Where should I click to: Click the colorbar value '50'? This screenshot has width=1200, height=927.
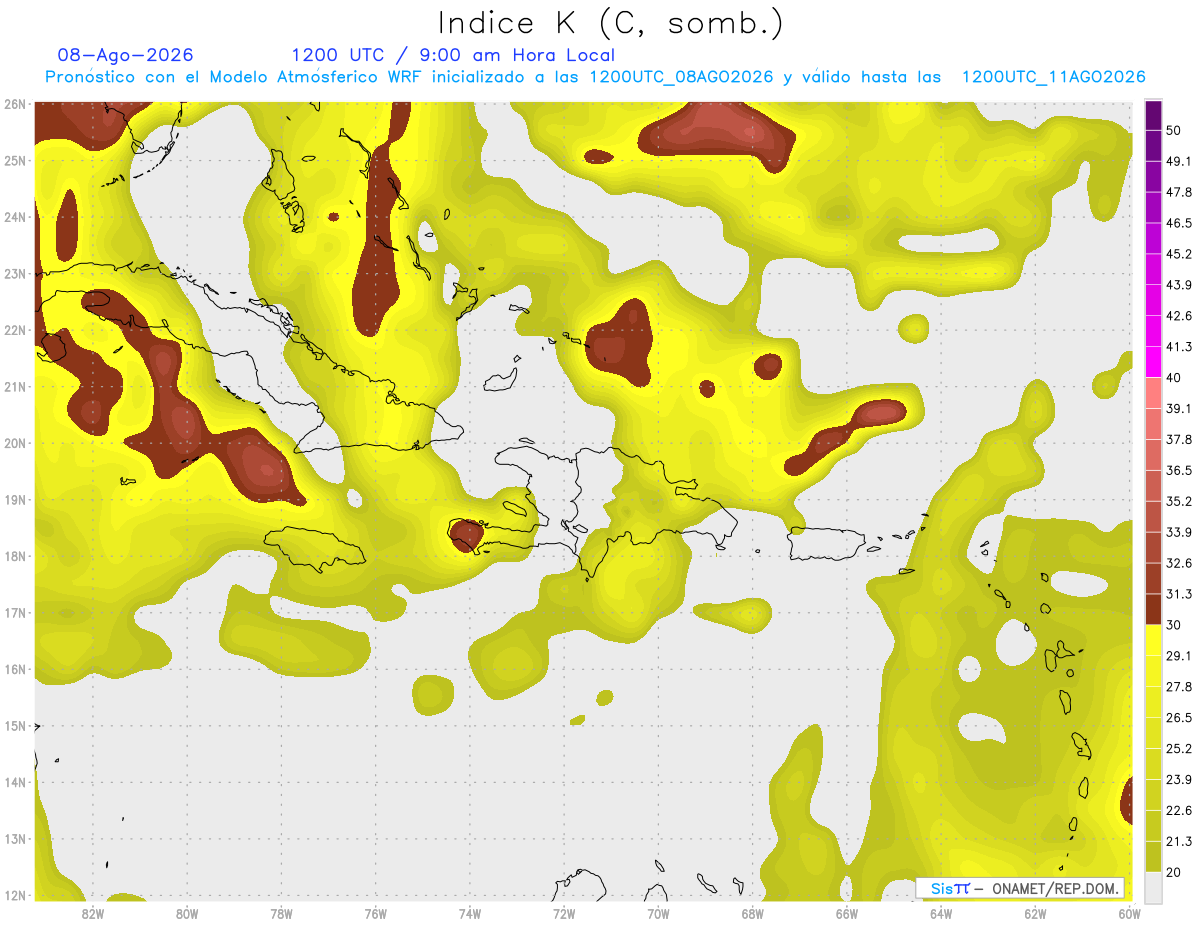[1175, 130]
